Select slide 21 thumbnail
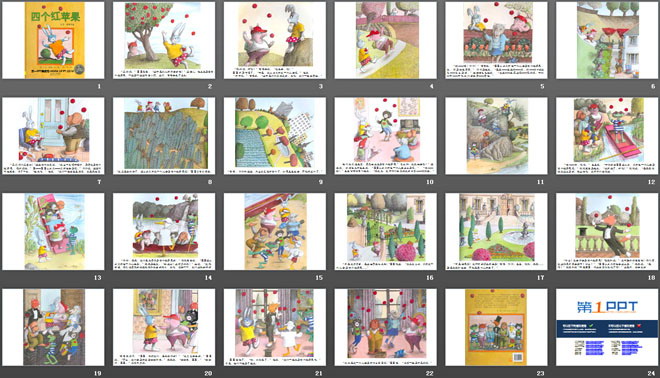660x378 pixels. point(275,327)
